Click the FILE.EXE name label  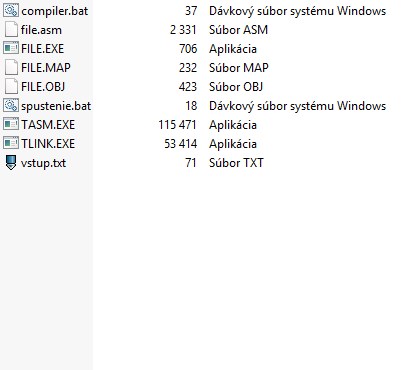42,49
